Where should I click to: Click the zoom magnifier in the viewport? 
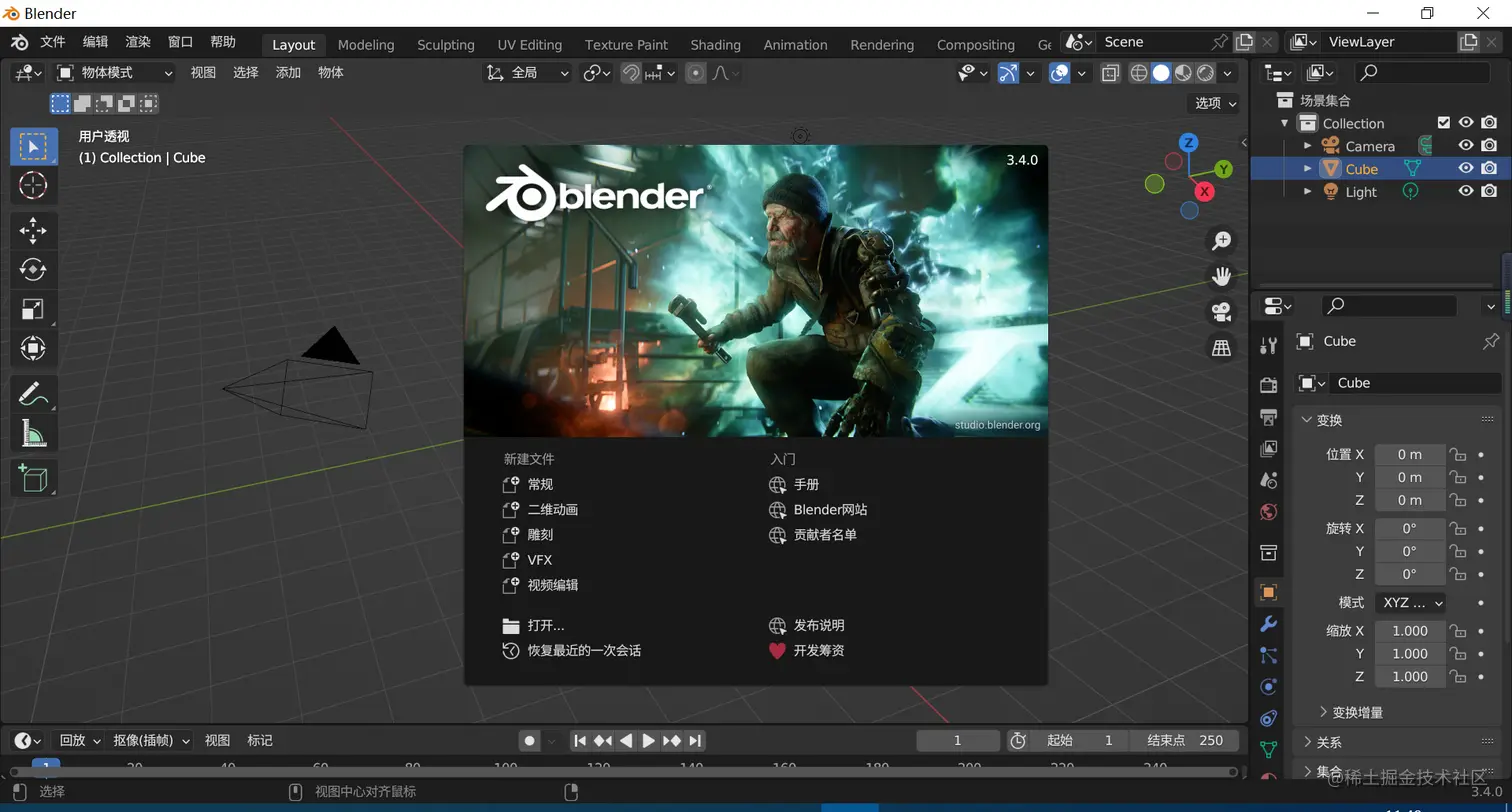pyautogui.click(x=1221, y=241)
